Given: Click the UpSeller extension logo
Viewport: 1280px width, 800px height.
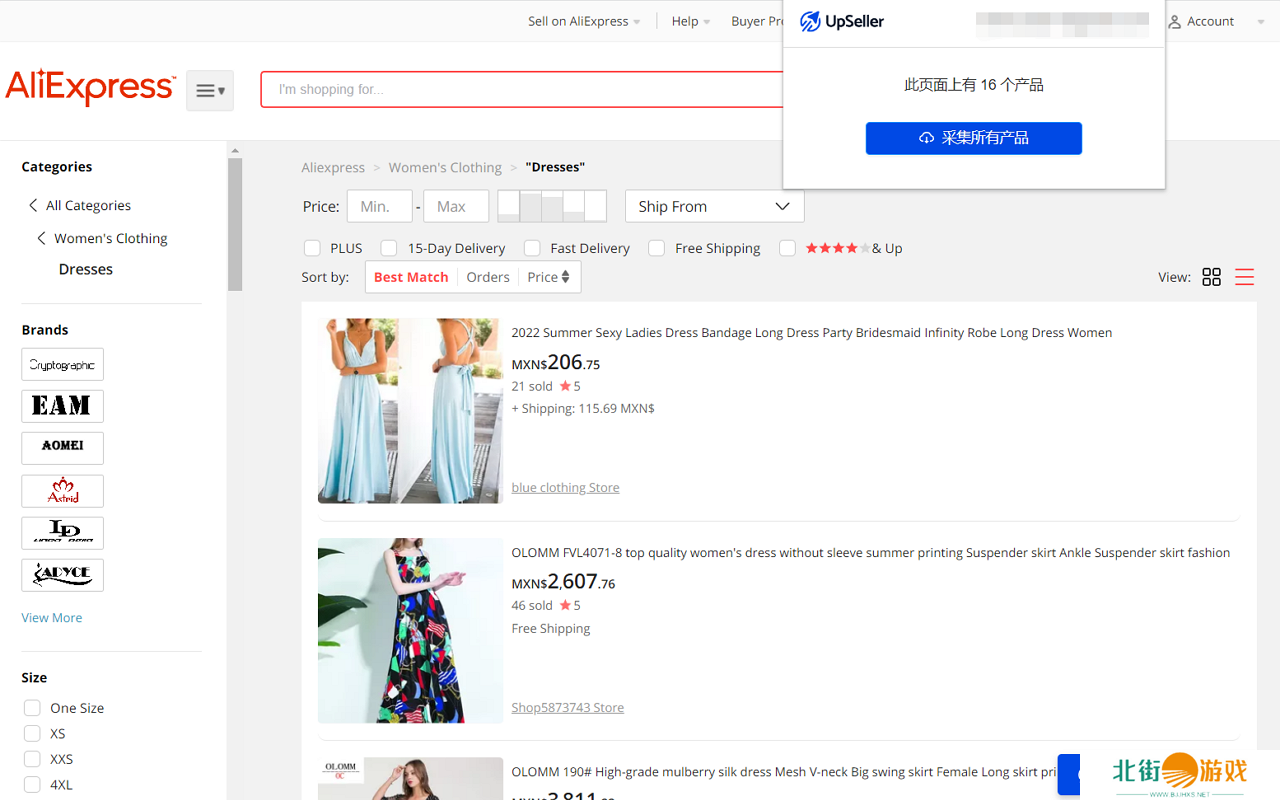Looking at the screenshot, I should coord(842,22).
